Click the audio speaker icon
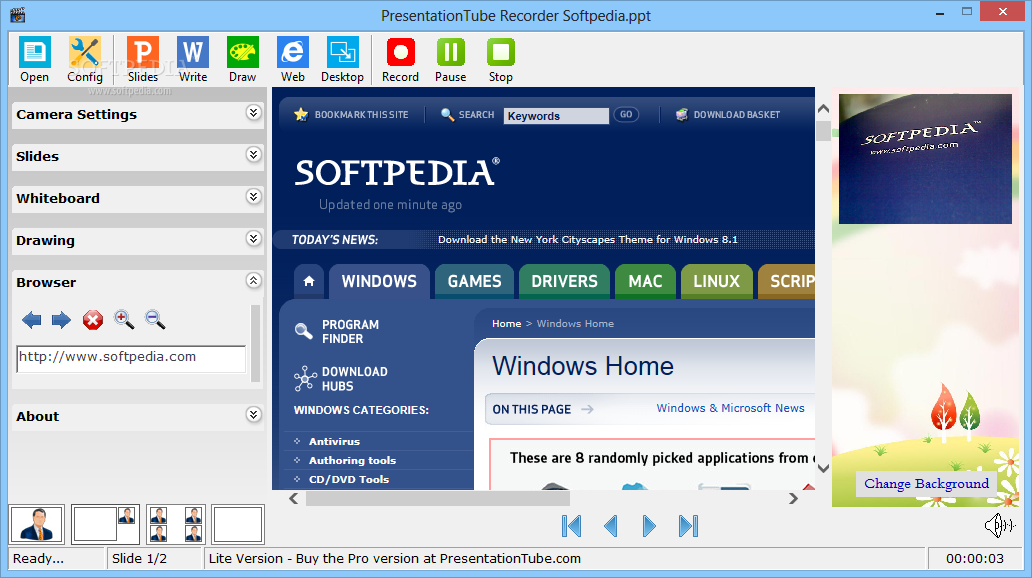The image size is (1032, 578). coord(999,525)
